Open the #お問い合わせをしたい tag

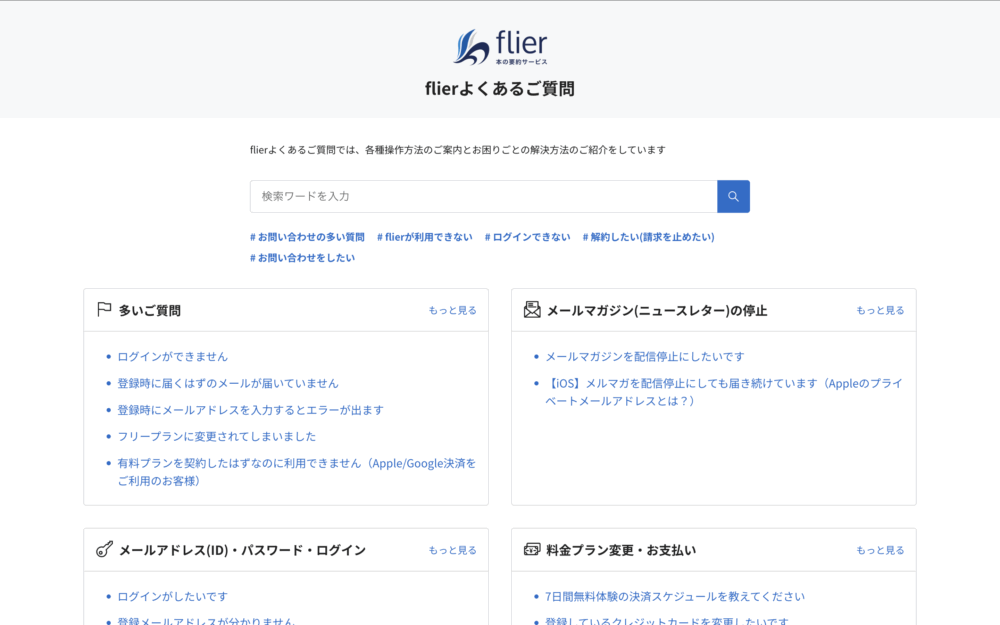(x=302, y=258)
